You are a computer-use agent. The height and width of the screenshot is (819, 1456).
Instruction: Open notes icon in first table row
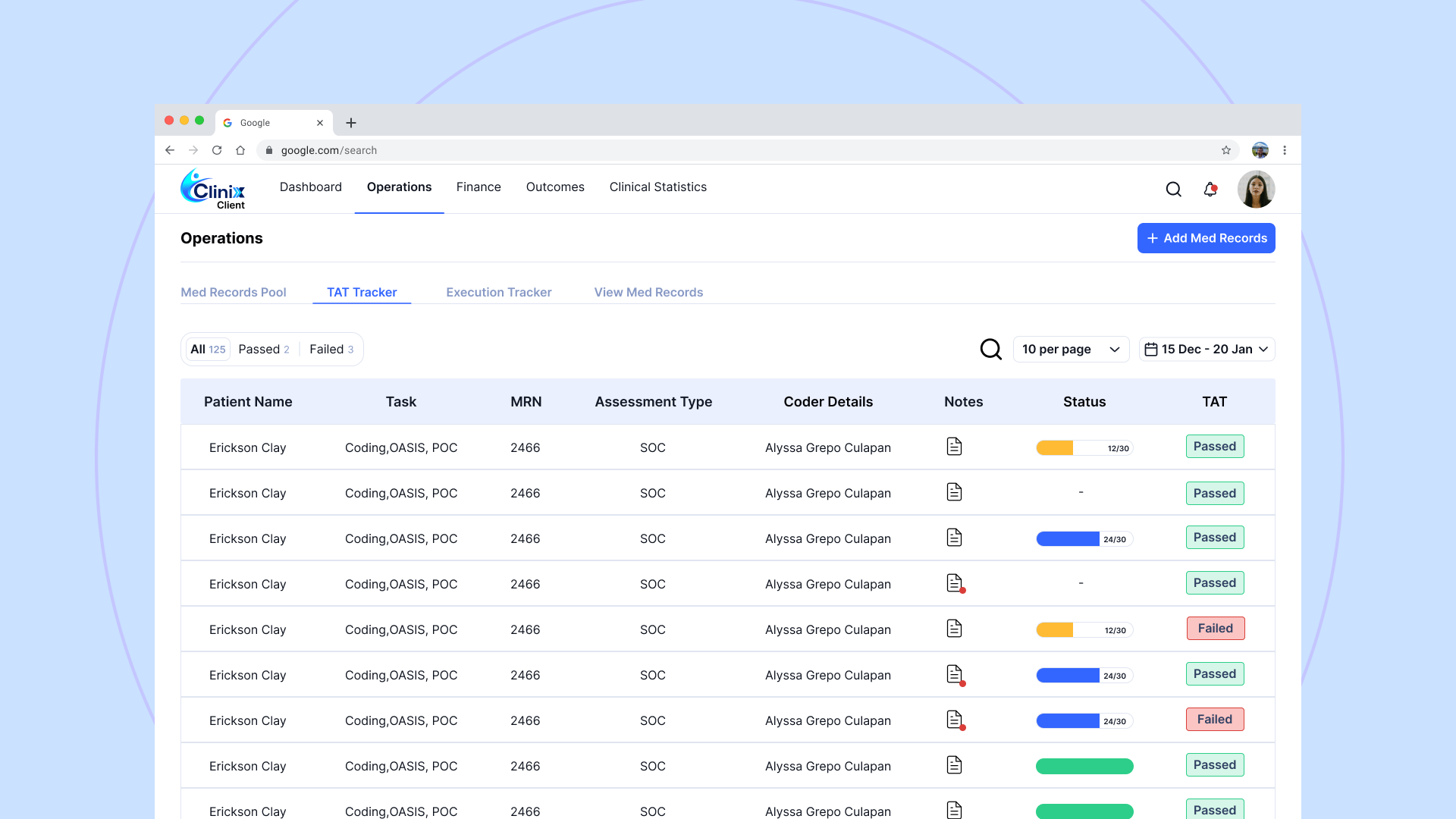(x=954, y=447)
